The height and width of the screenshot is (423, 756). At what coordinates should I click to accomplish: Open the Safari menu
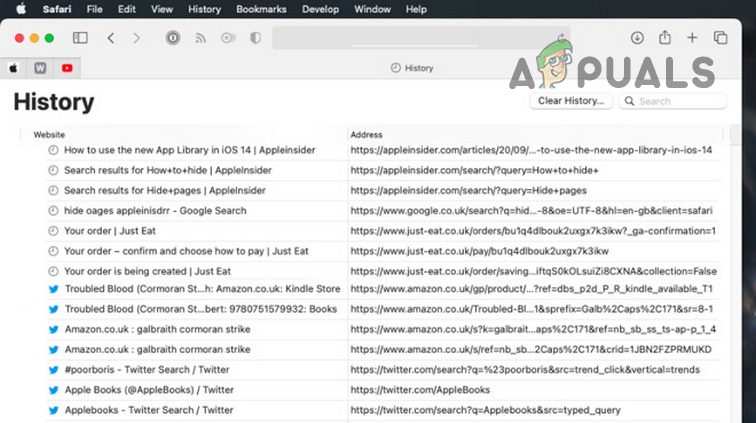click(x=56, y=9)
